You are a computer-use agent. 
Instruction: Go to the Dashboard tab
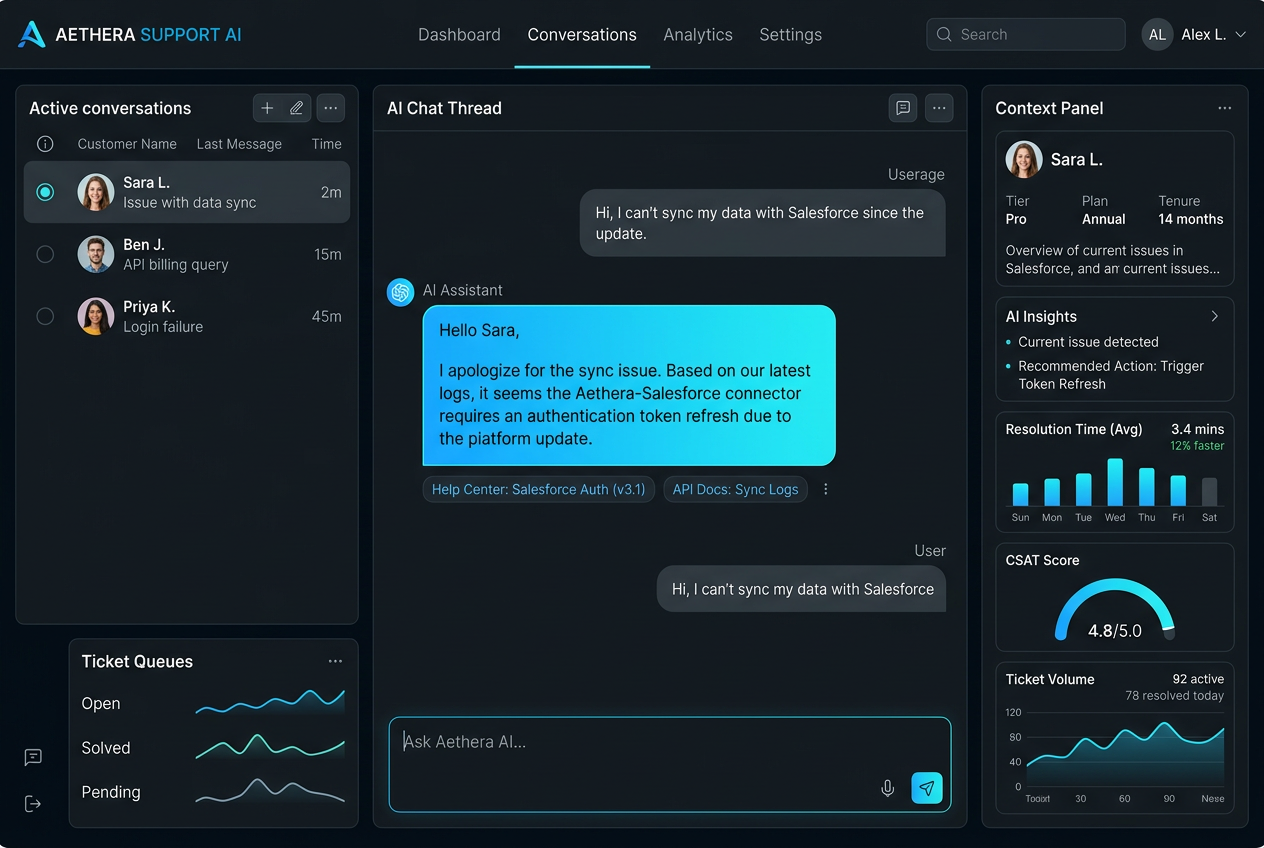[459, 34]
